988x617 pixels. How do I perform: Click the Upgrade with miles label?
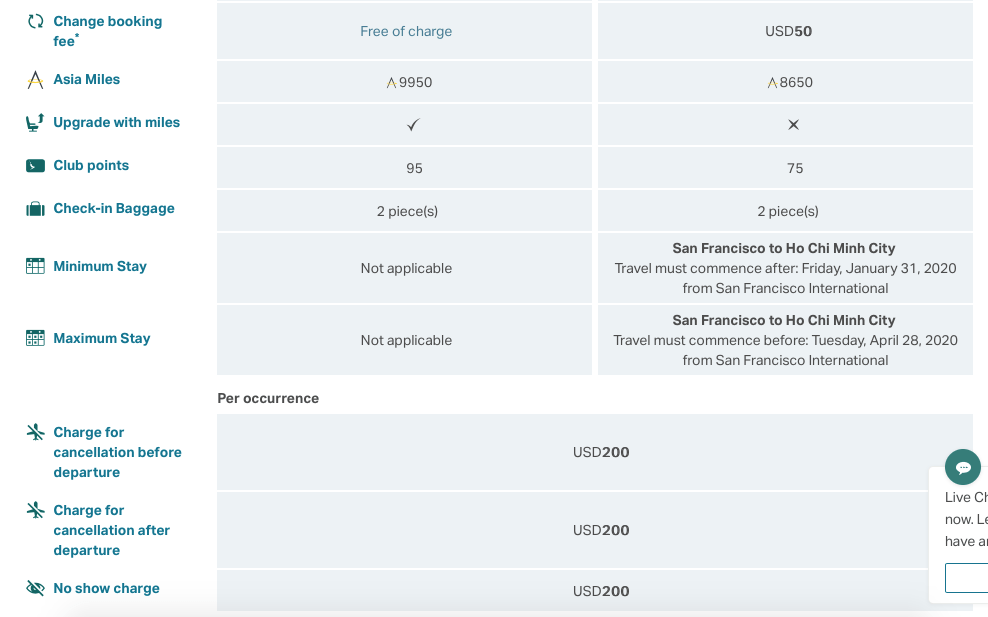pos(117,123)
